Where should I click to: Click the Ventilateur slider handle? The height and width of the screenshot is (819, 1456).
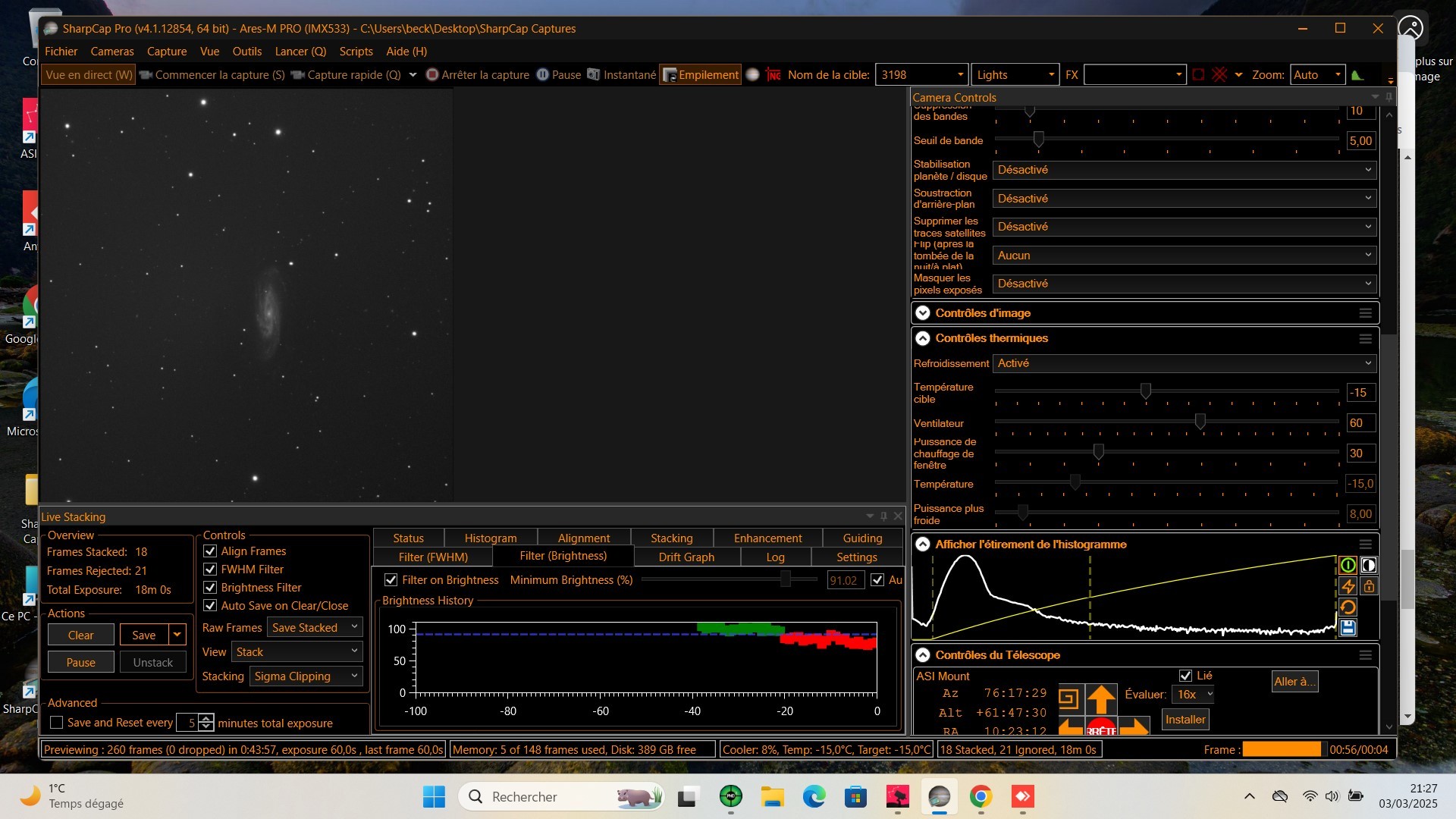1200,421
